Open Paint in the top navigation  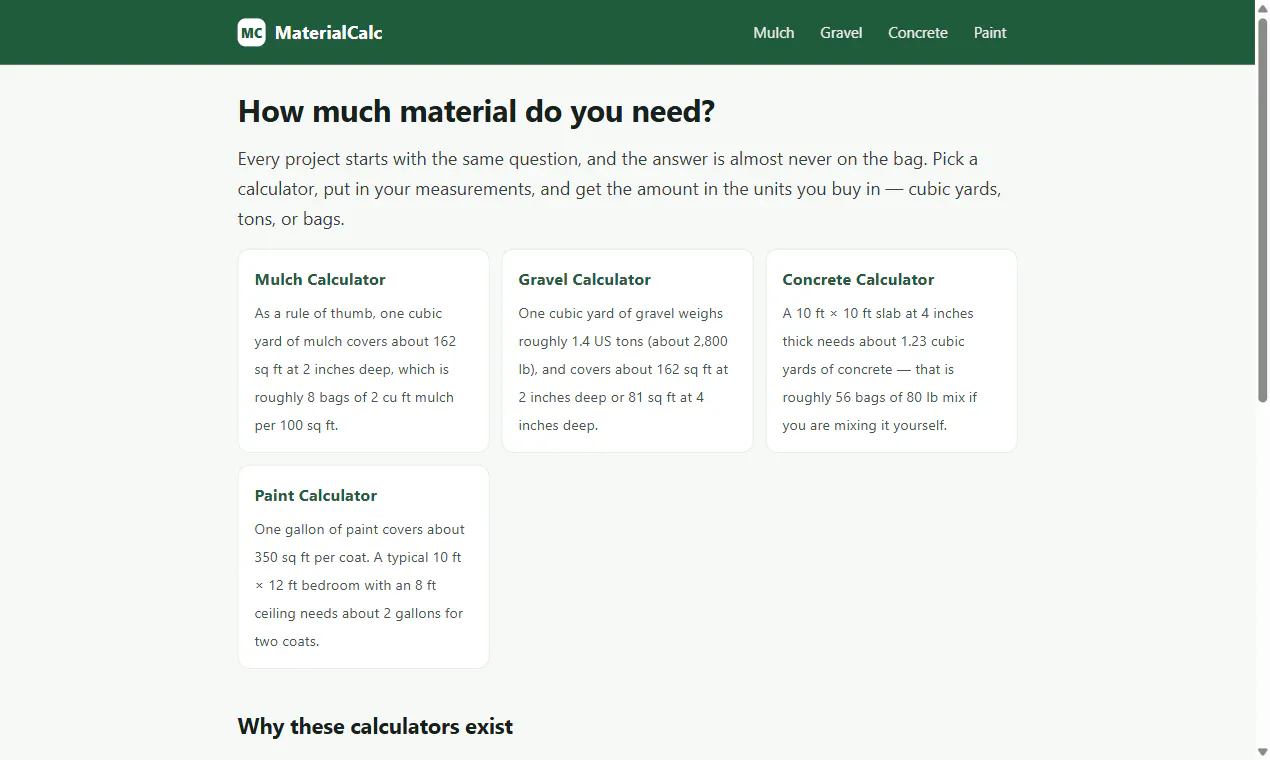[990, 33]
